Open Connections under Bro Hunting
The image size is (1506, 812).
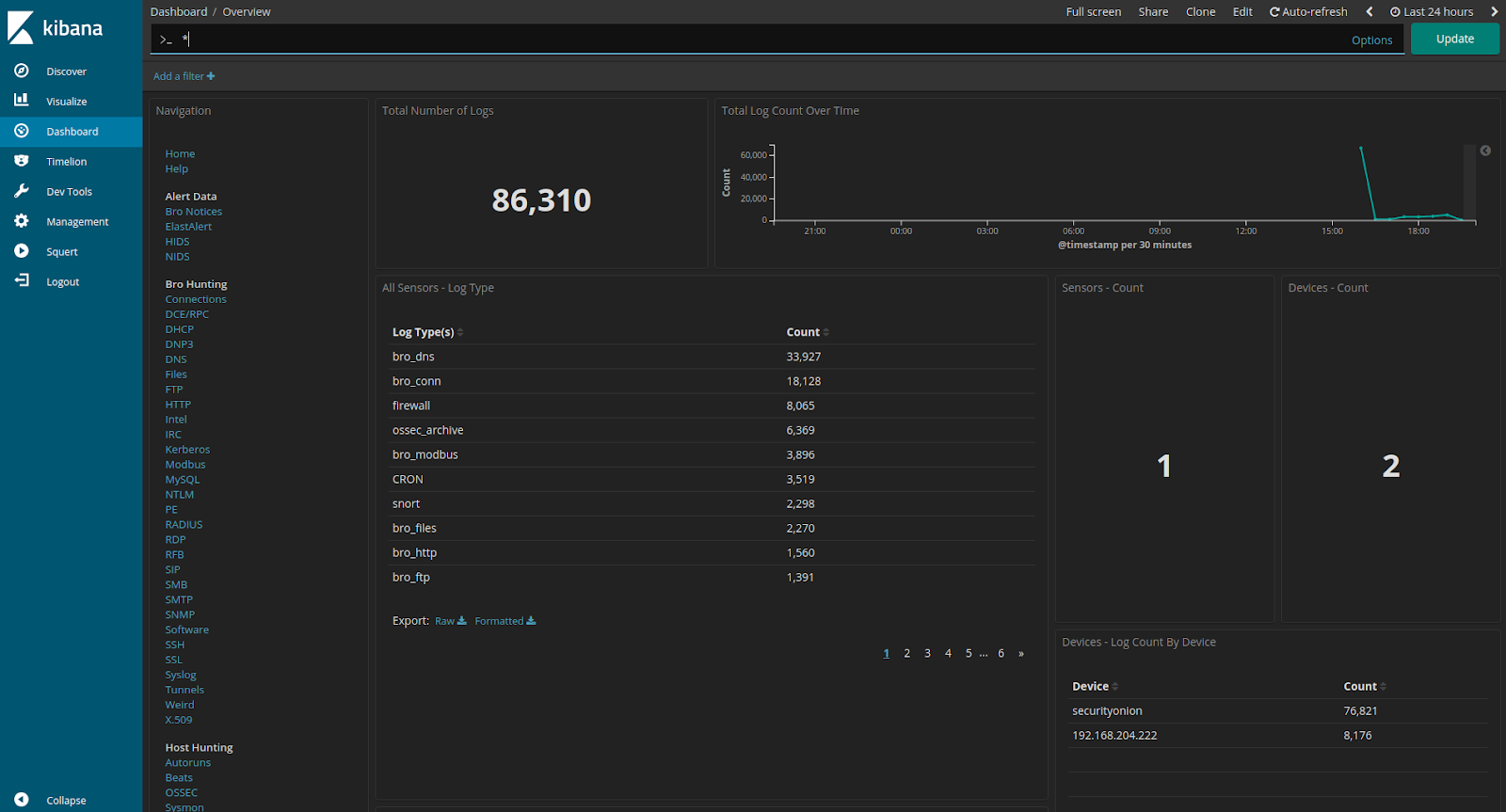point(196,299)
